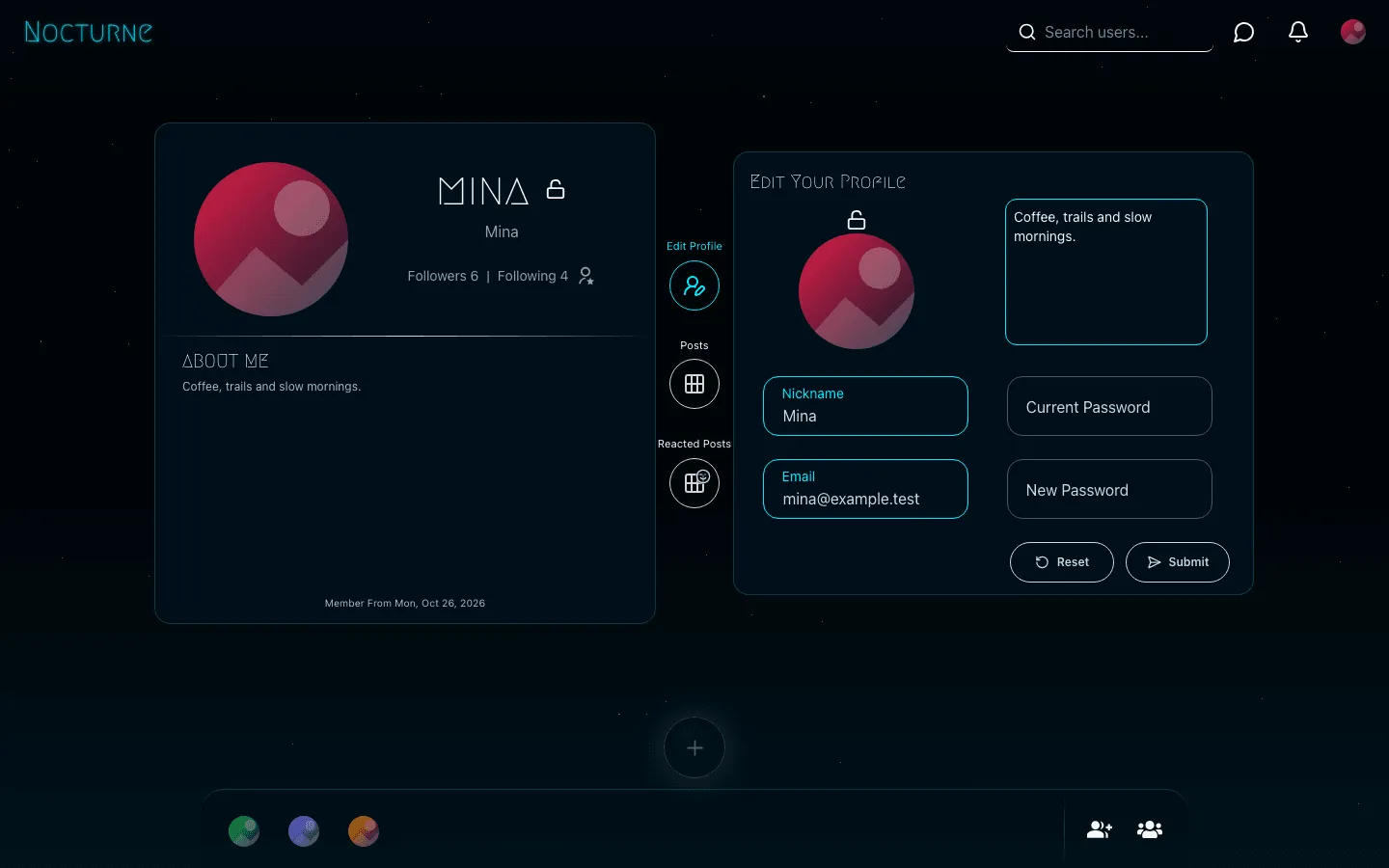This screenshot has width=1389, height=868.
Task: Show the Reacted Posts view
Action: pyautogui.click(x=694, y=482)
